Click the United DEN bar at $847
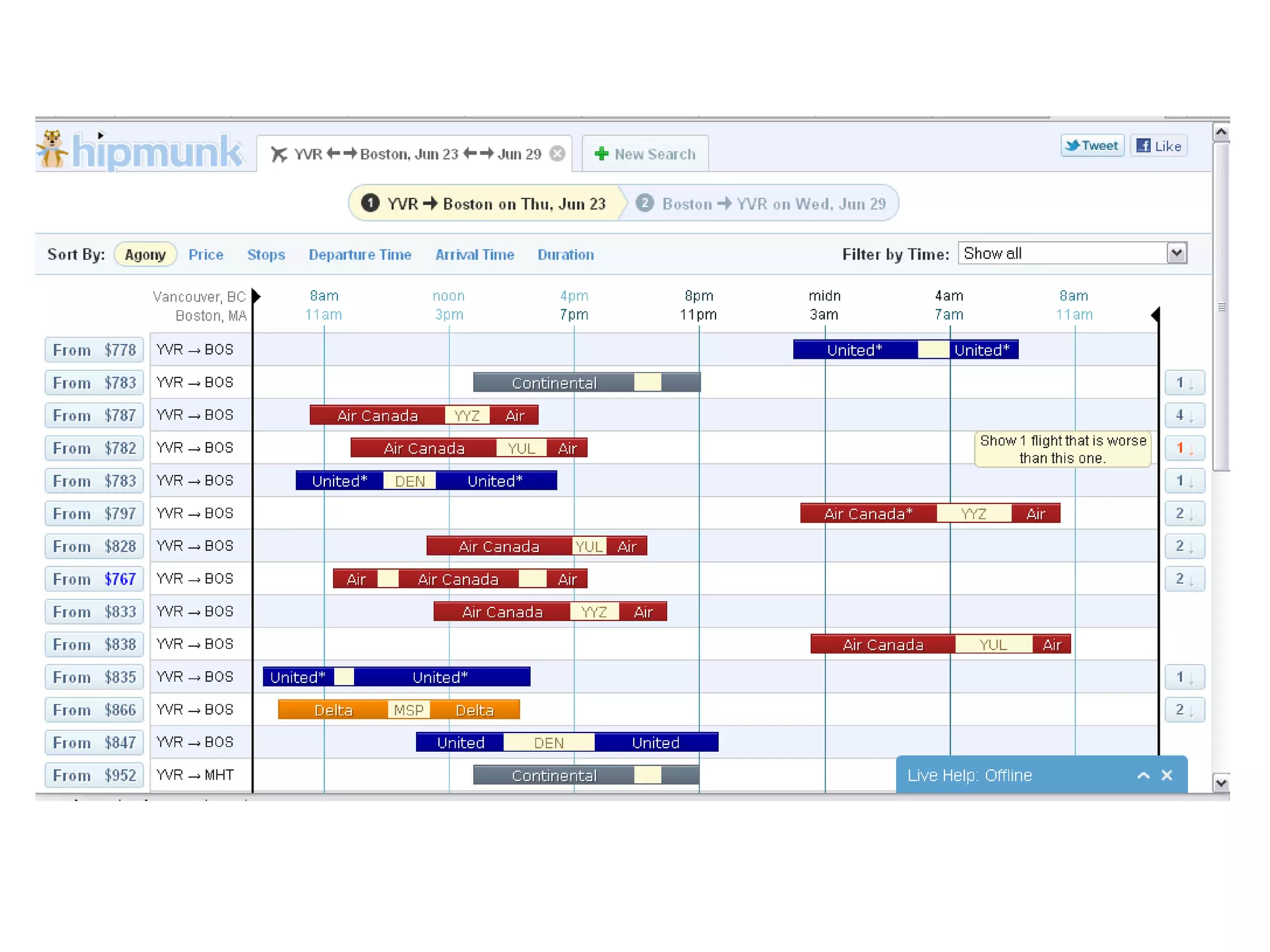Image resolution: width=1270 pixels, height=952 pixels. (x=567, y=743)
